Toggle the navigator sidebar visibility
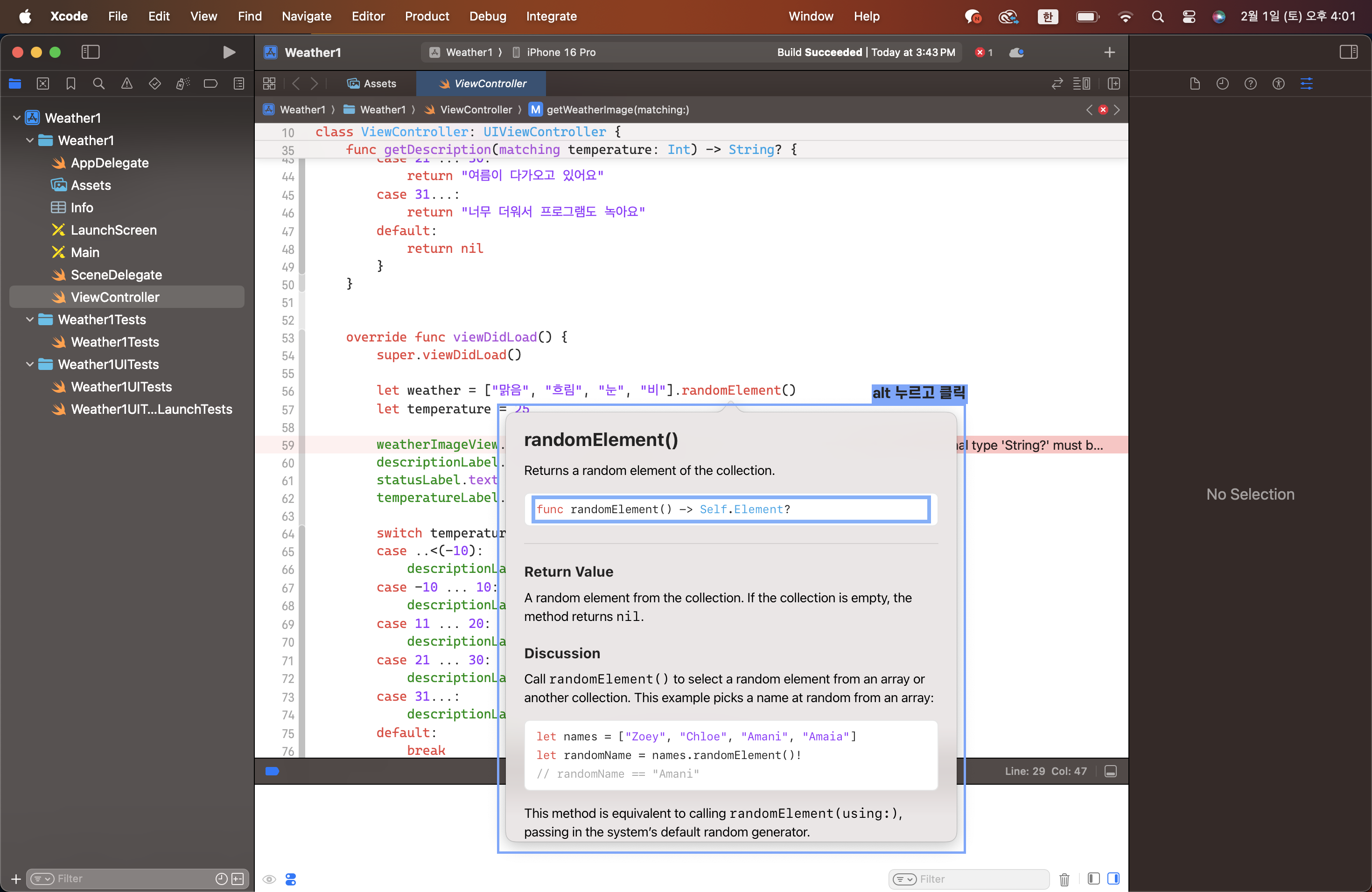The image size is (1372, 892). click(x=91, y=52)
